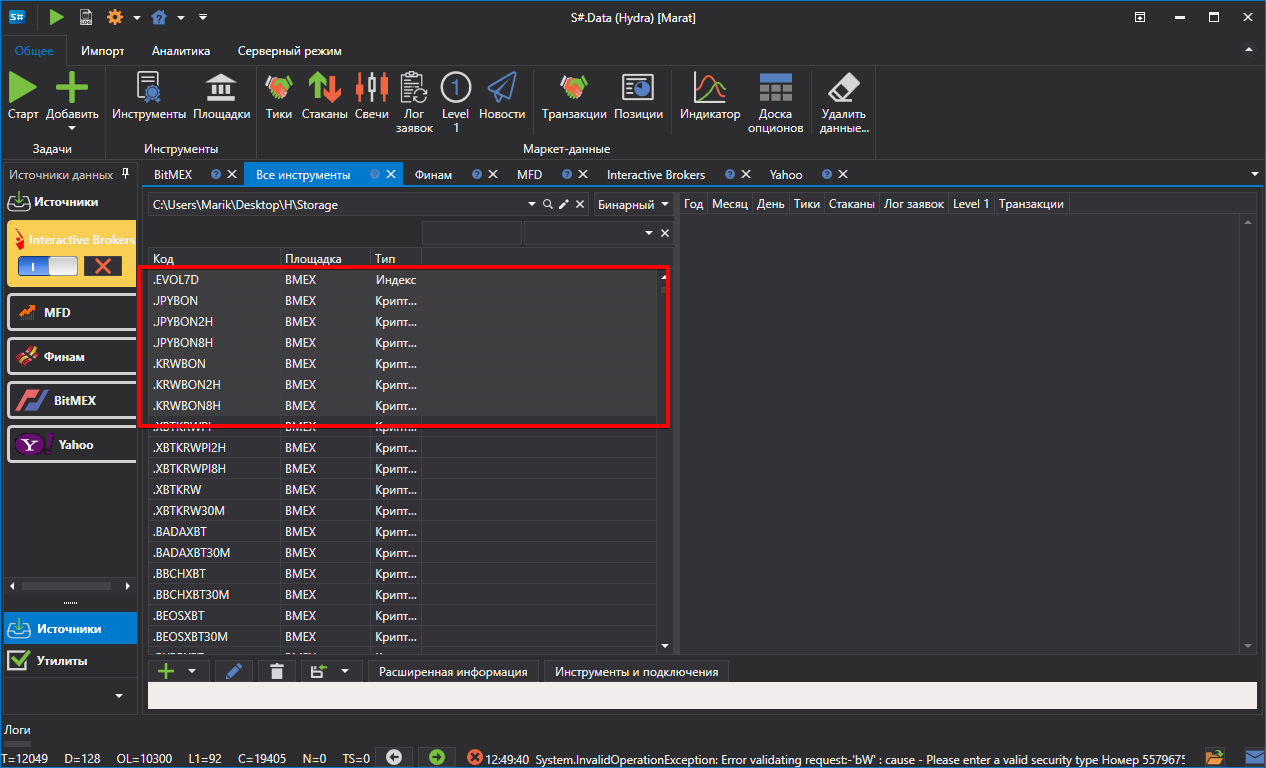
Task: Click the orange gear icon in title bar
Action: (x=115, y=17)
